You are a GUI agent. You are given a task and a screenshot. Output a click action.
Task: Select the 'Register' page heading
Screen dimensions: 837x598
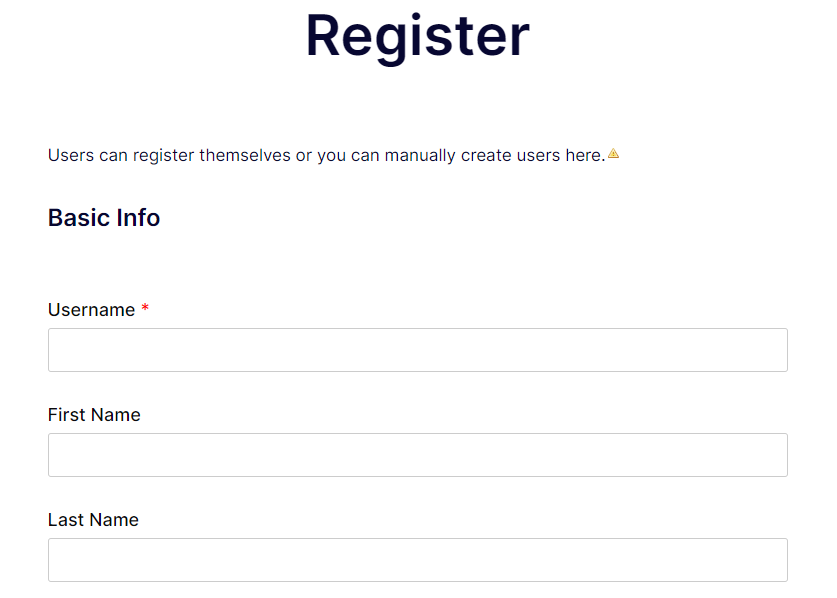pos(417,37)
